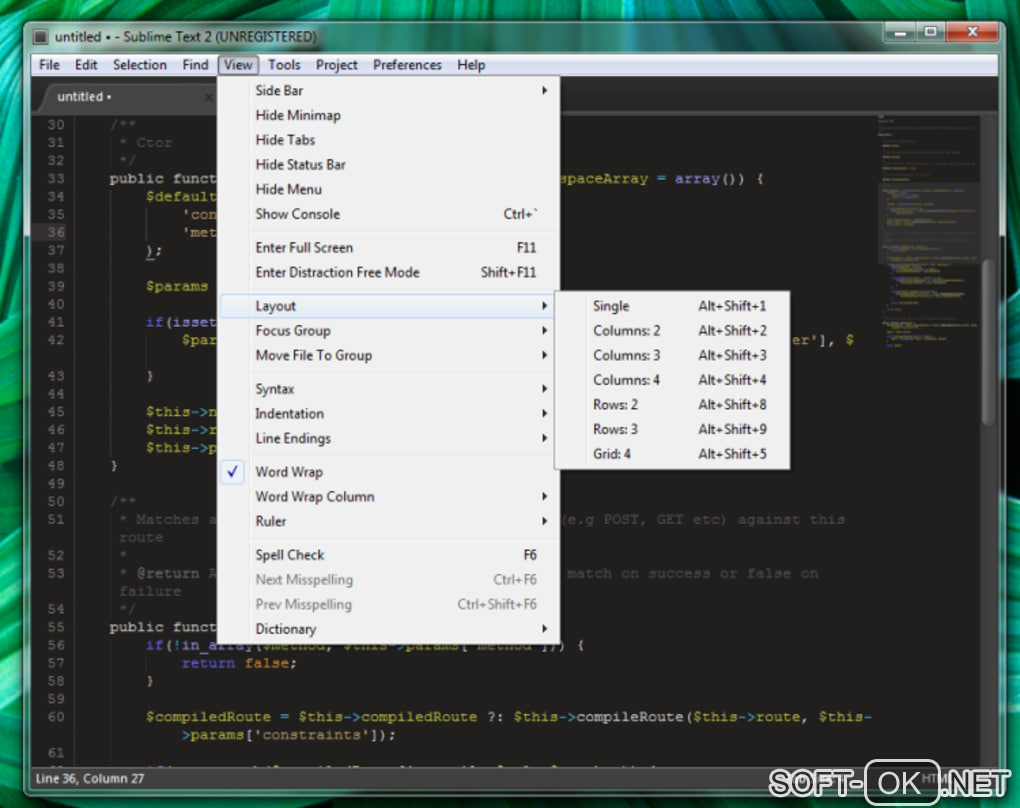Select the Columns: 3 layout
Viewport: 1020px width, 808px height.
tap(673, 355)
